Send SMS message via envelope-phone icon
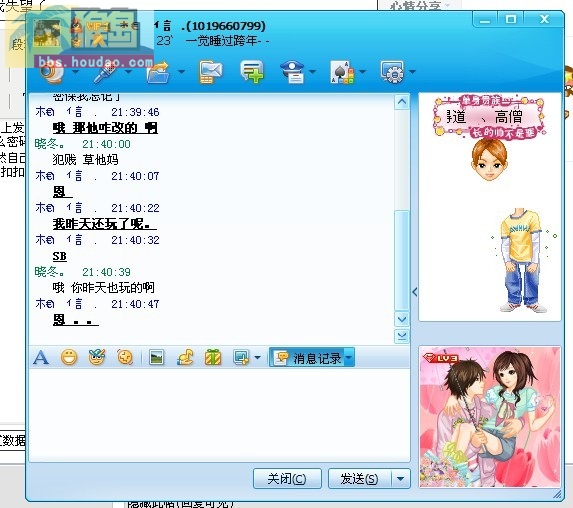This screenshot has height=508, width=573. point(210,72)
